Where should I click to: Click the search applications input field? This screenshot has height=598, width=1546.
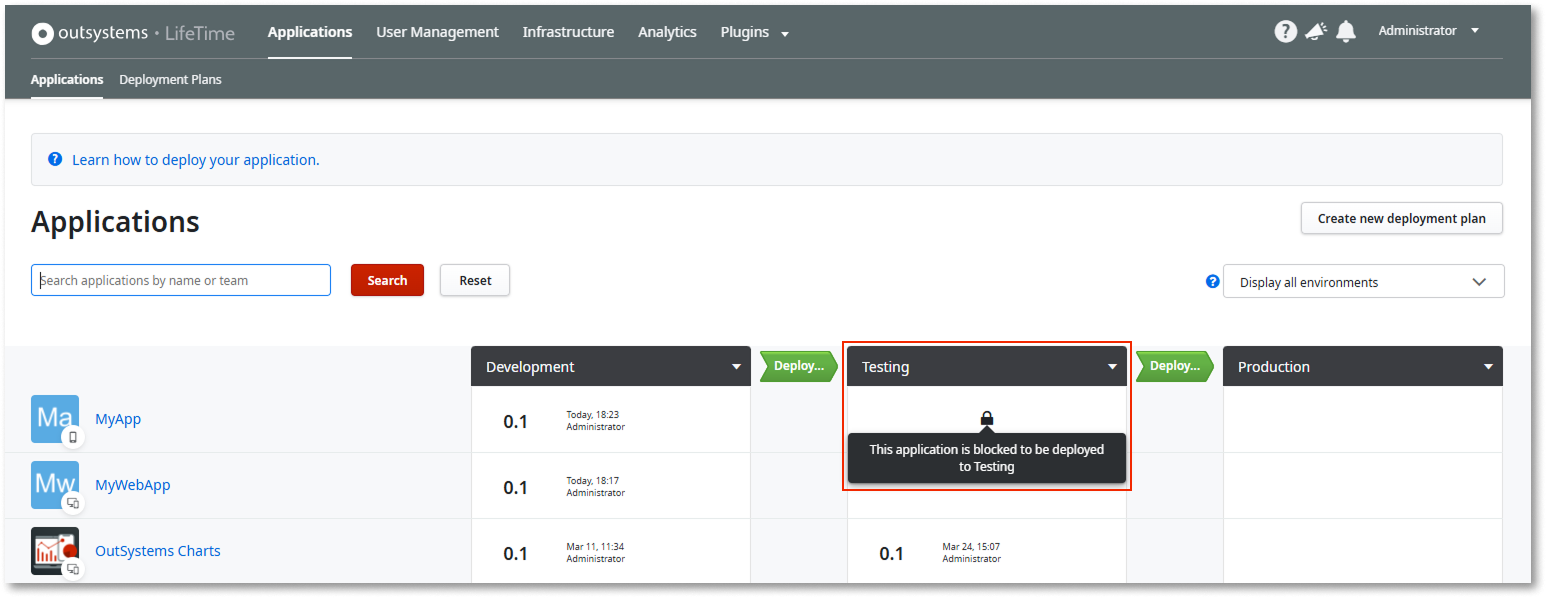click(x=180, y=280)
